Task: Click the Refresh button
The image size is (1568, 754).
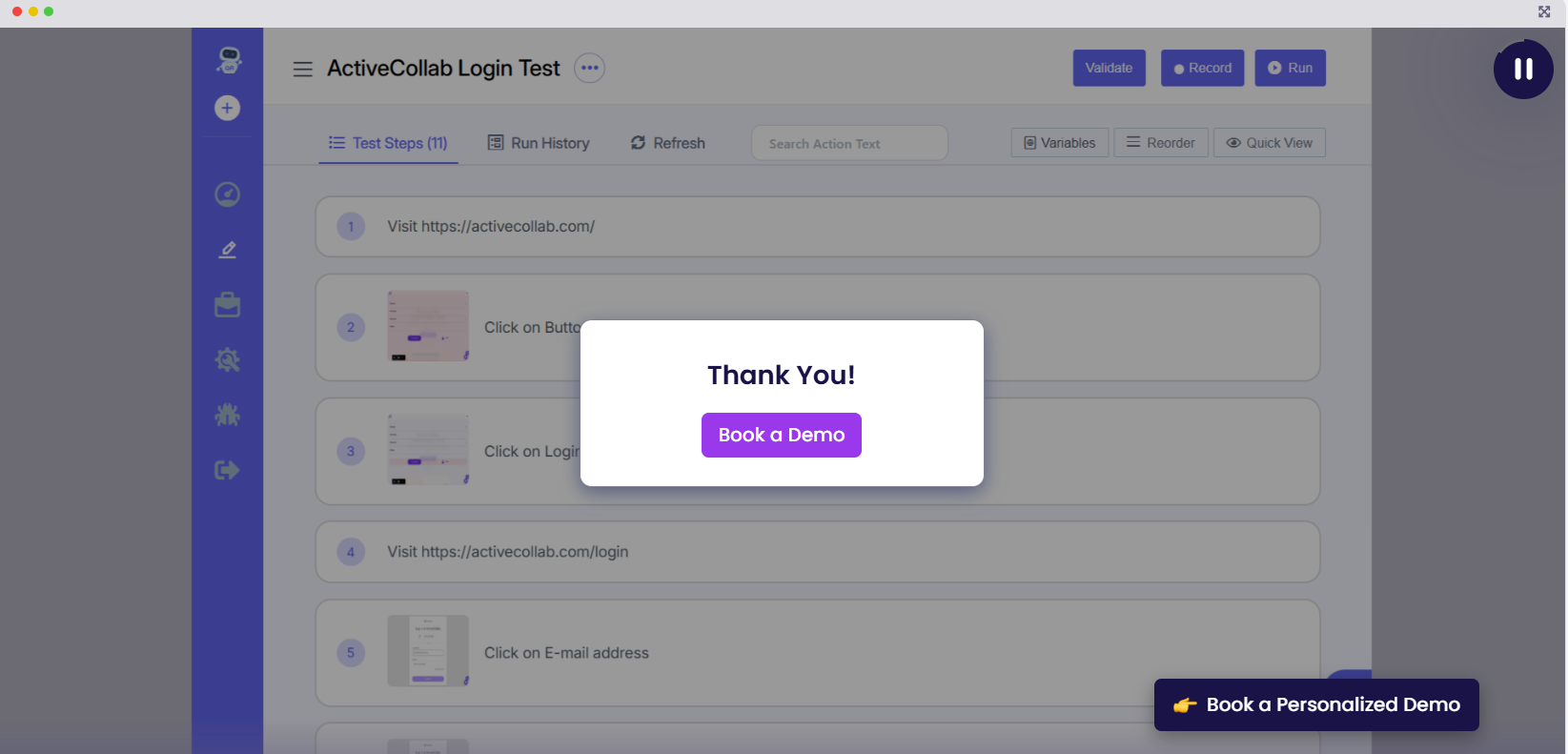Action: point(667,143)
